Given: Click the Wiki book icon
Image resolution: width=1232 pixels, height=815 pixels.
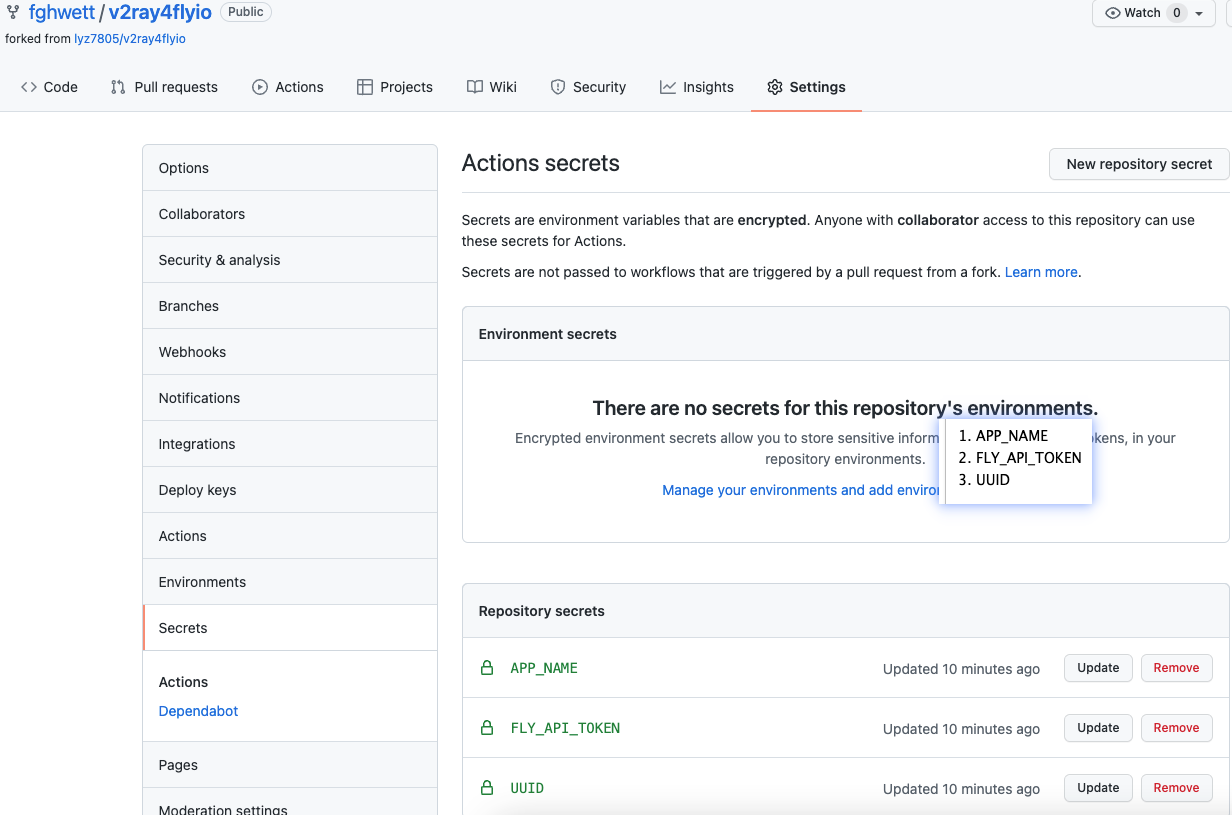Looking at the screenshot, I should point(475,87).
